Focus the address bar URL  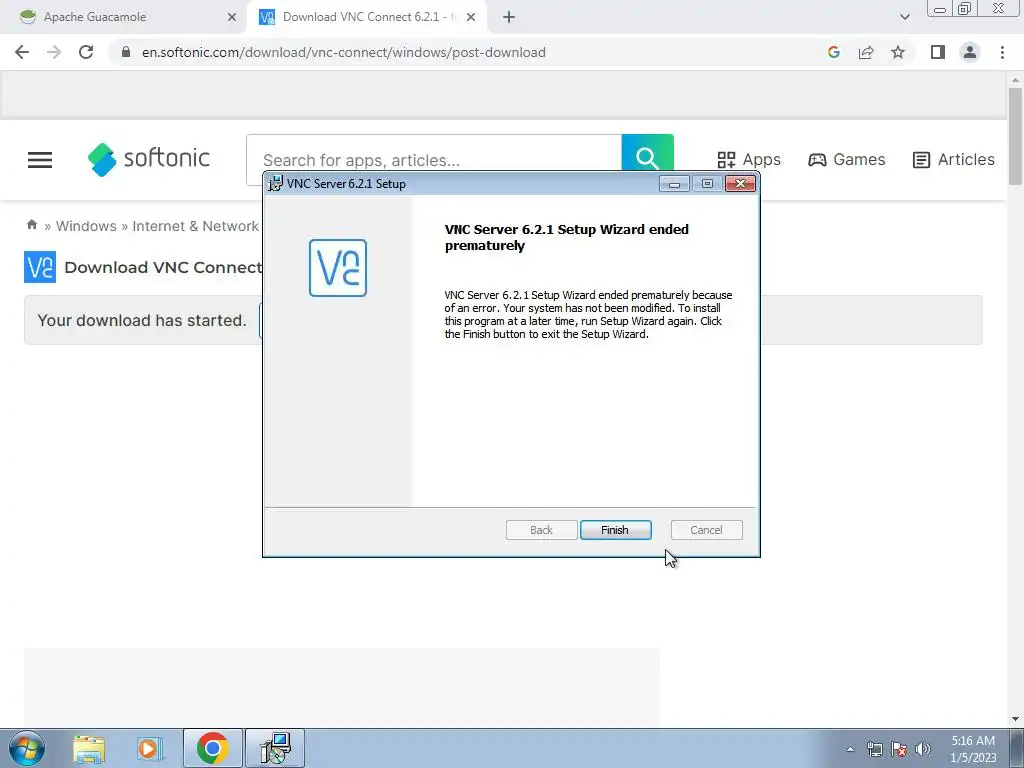pyautogui.click(x=344, y=52)
